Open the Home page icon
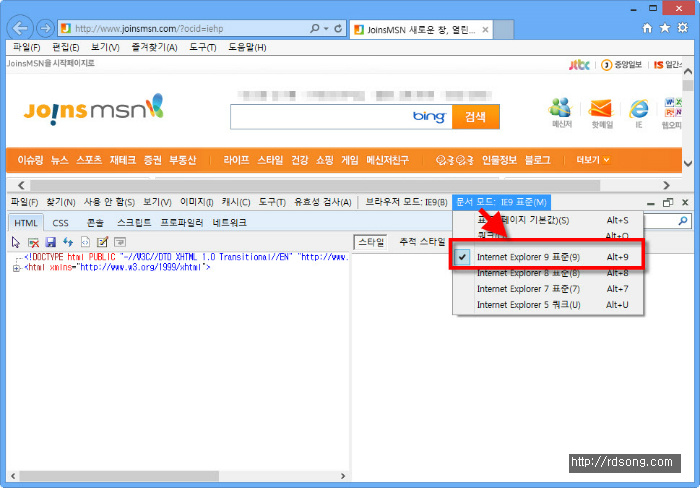The height and width of the screenshot is (488, 700). pyautogui.click(x=647, y=28)
